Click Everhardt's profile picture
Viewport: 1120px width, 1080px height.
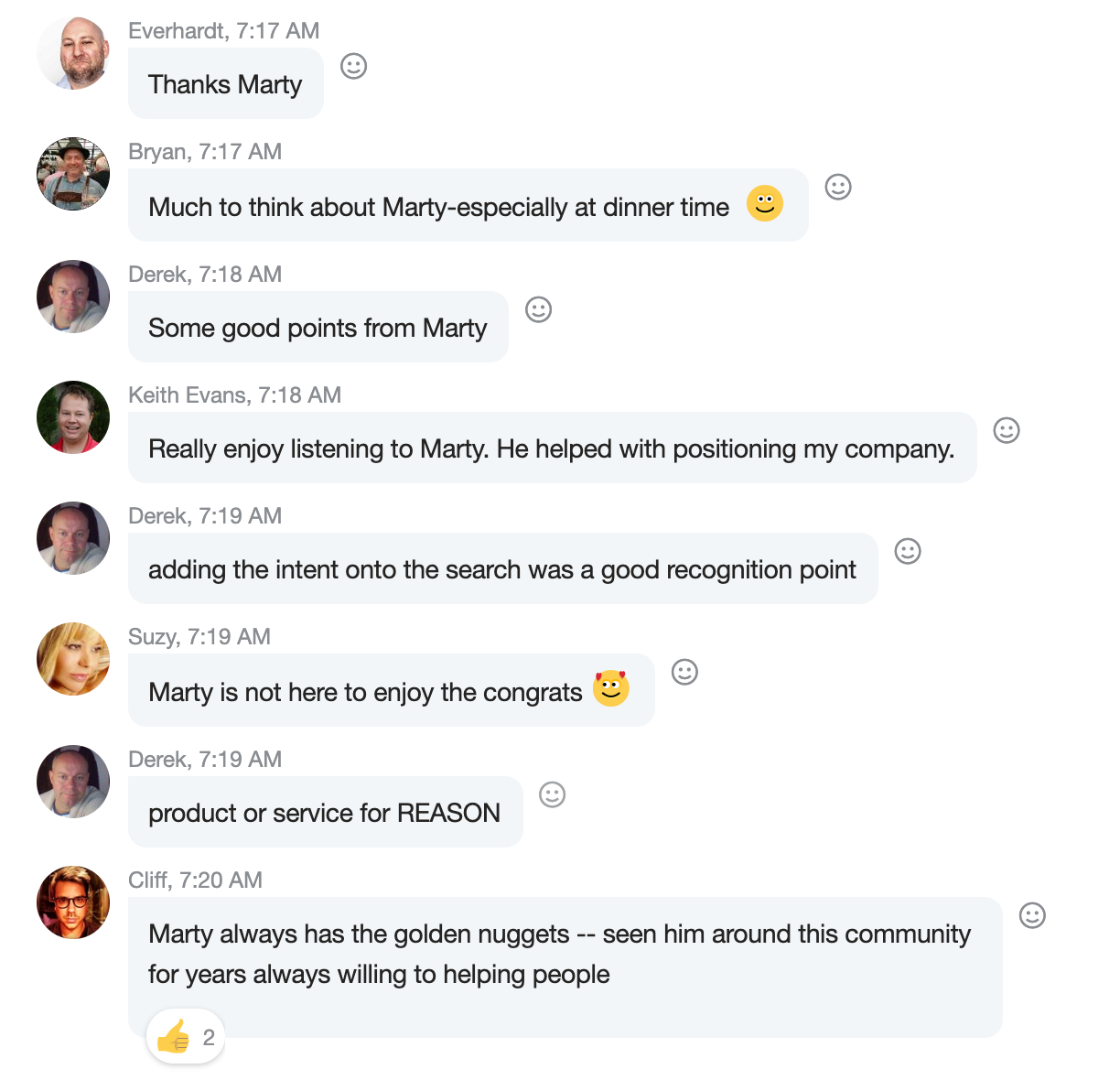[73, 53]
